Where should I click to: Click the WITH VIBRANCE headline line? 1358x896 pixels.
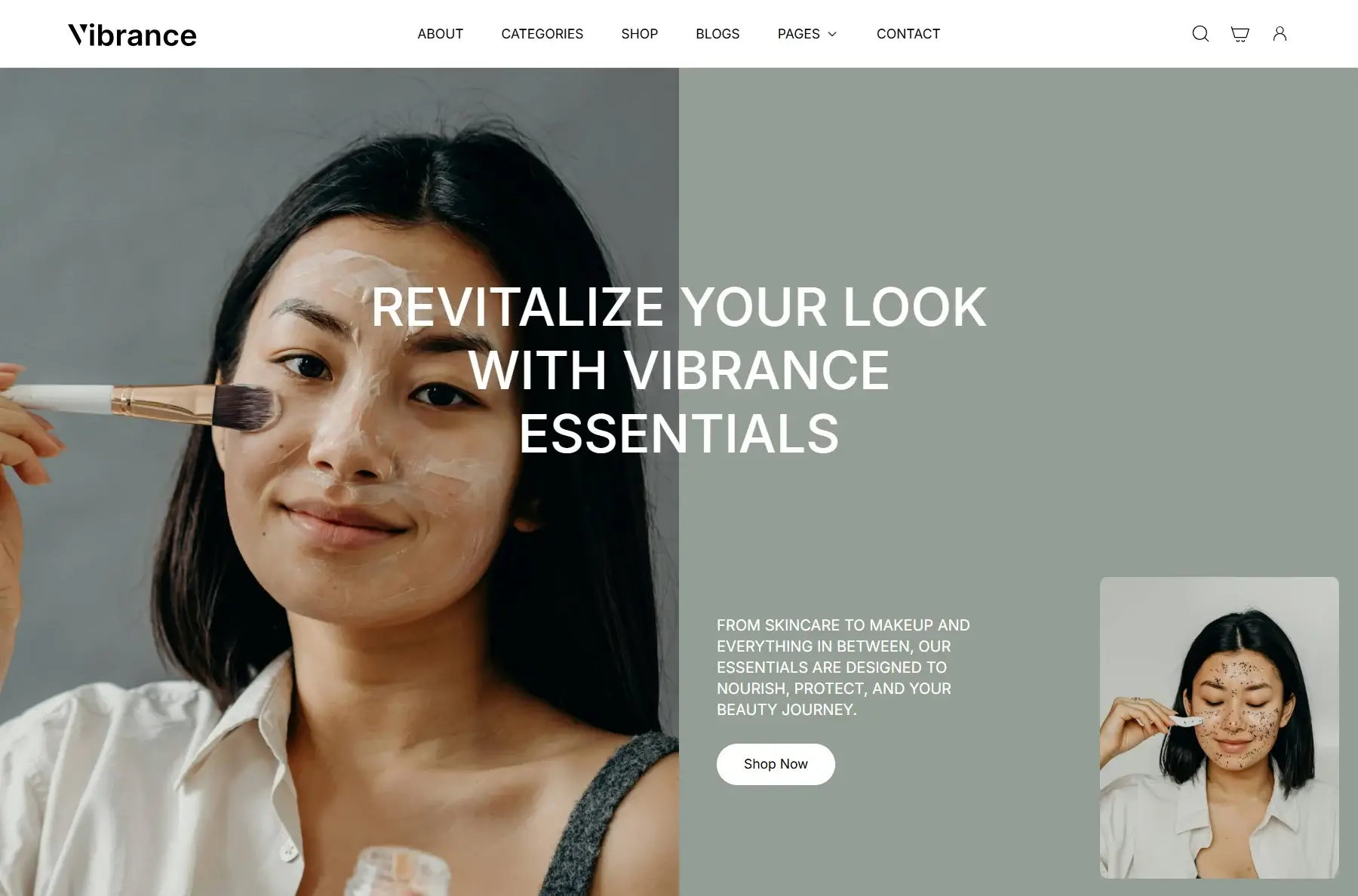click(x=679, y=370)
